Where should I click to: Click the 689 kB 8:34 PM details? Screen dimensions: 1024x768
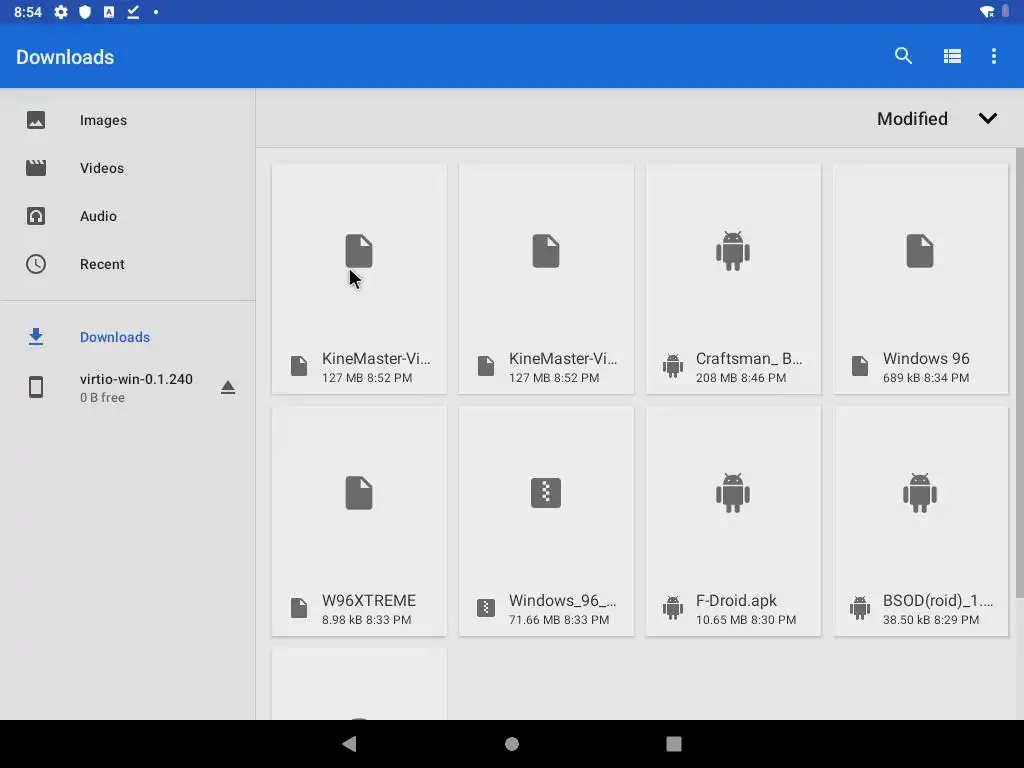[x=926, y=377]
